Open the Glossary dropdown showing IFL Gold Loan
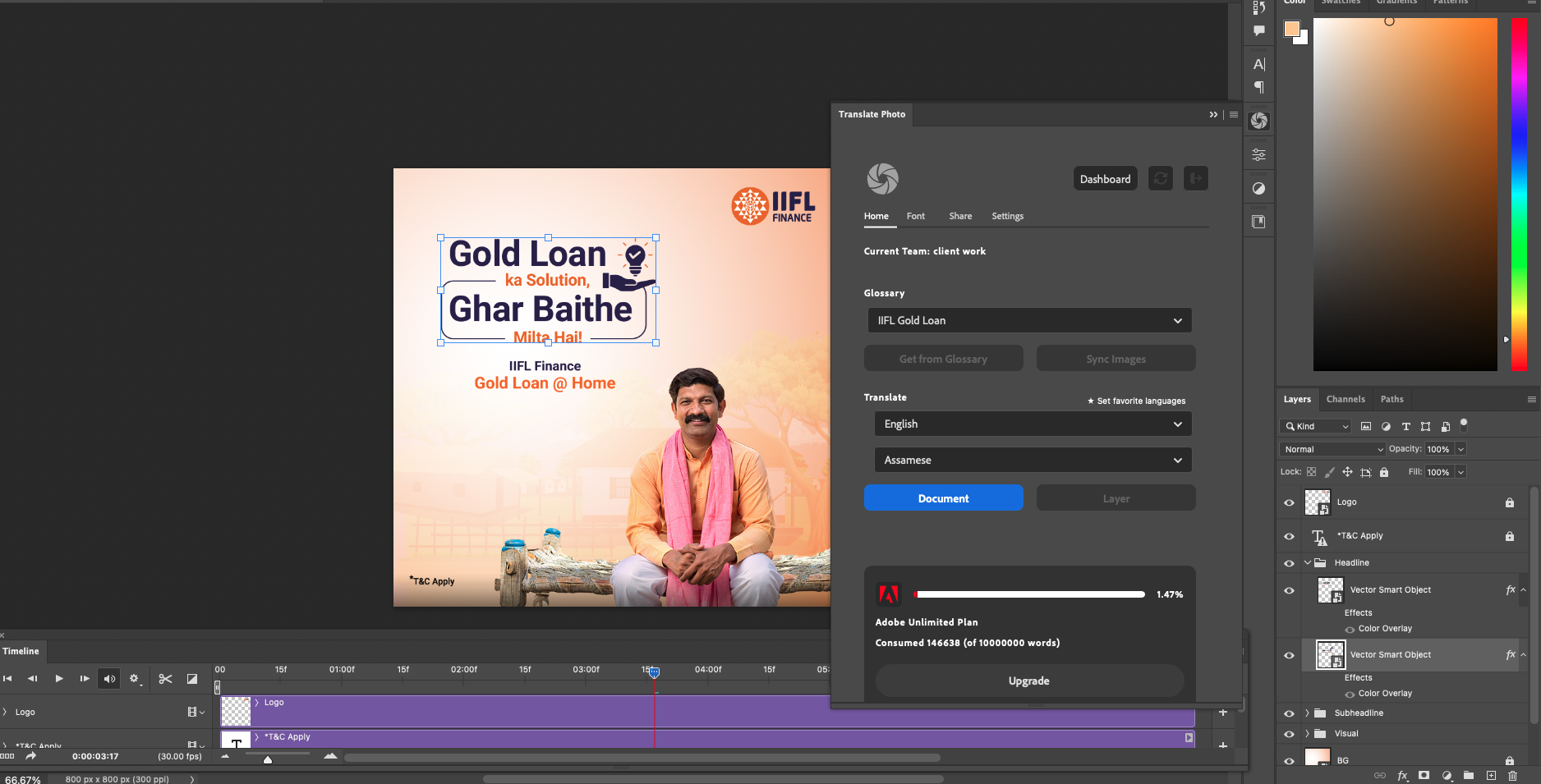The height and width of the screenshot is (784, 1541). tap(1029, 320)
